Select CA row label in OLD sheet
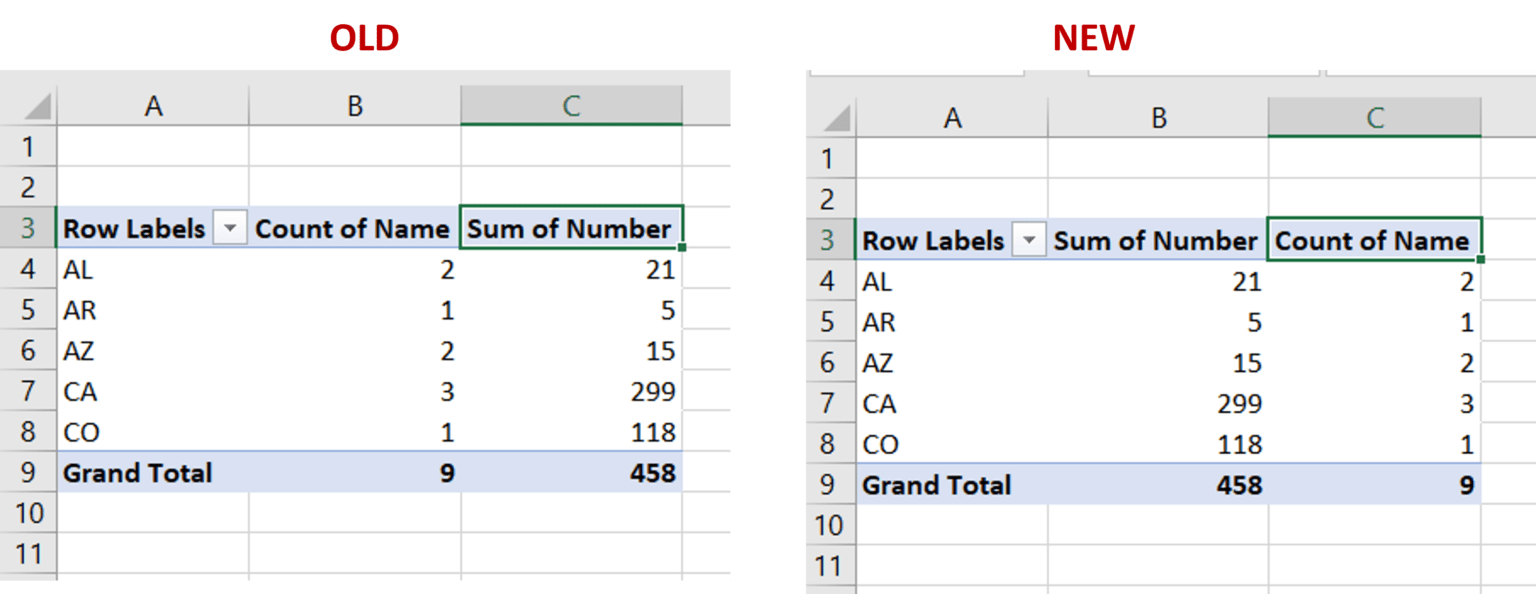The height and width of the screenshot is (594, 1536). point(80,392)
